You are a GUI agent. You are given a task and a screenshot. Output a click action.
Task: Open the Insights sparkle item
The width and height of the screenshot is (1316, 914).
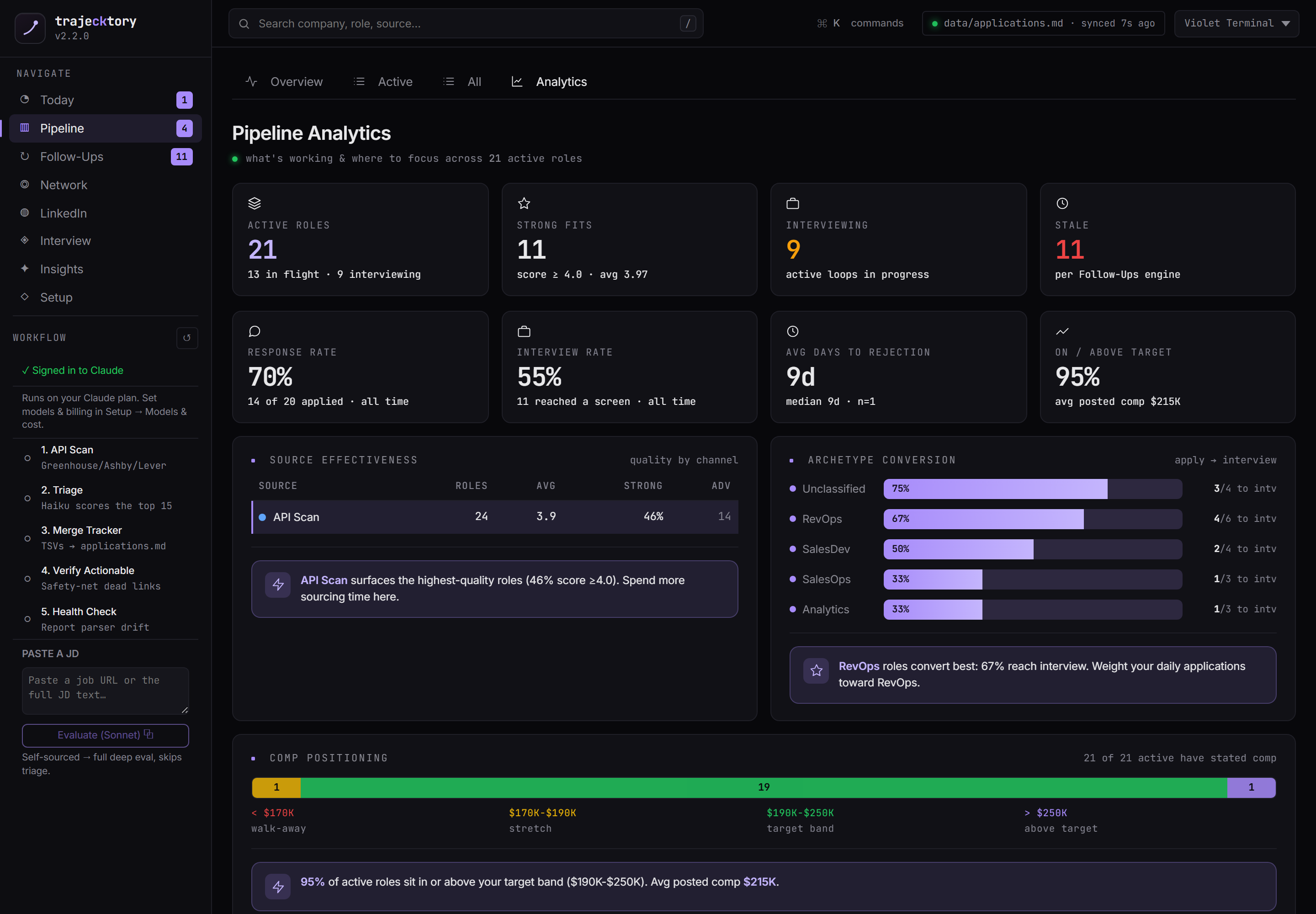click(106, 269)
